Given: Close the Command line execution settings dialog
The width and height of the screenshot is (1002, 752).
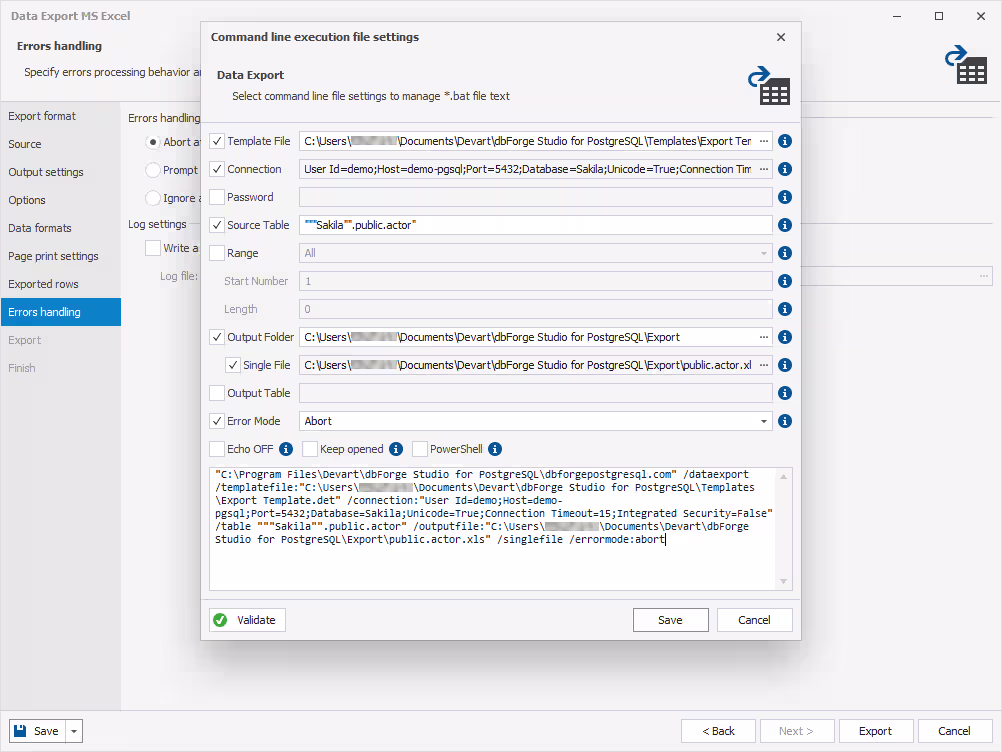Looking at the screenshot, I should click(x=781, y=37).
